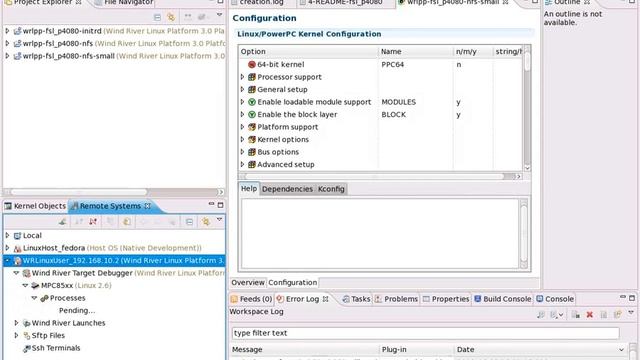Switch to File Navigator tab

(x=124, y=2)
